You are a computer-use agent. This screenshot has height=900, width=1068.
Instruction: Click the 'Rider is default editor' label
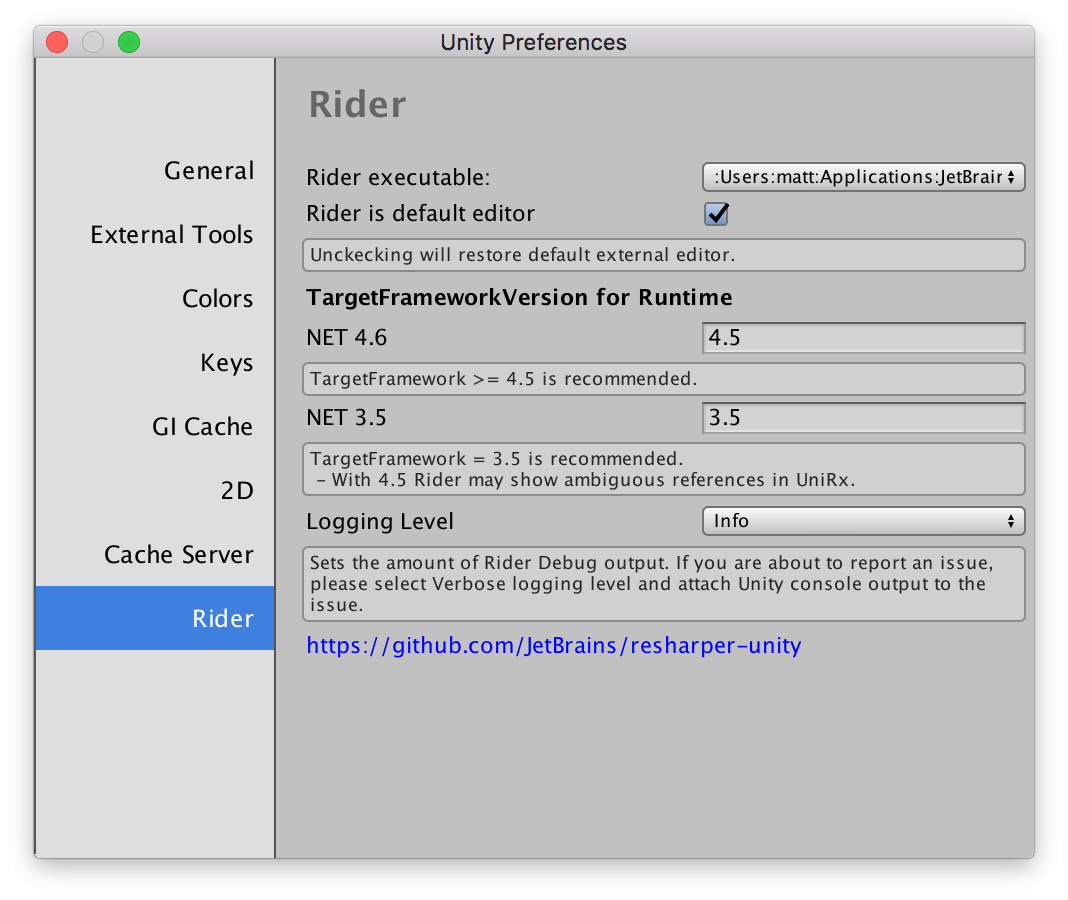click(420, 213)
